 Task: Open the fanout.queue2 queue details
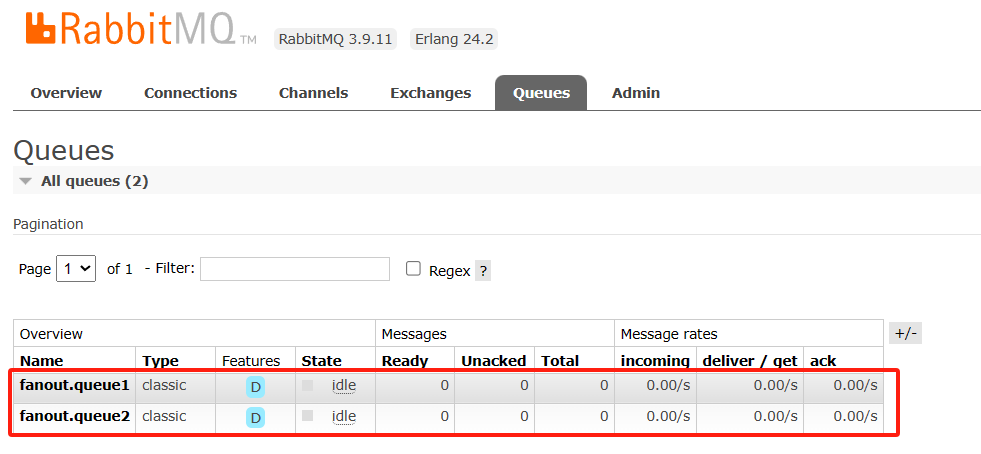pos(75,416)
